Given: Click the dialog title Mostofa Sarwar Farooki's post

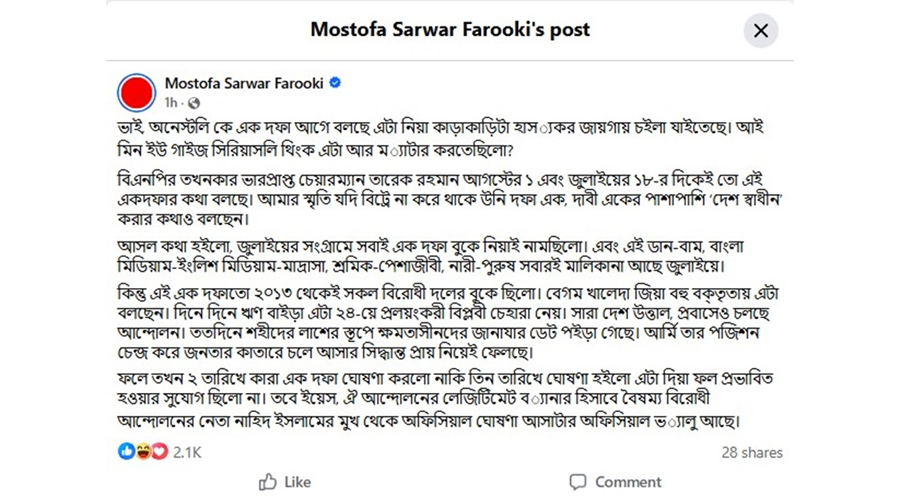Looking at the screenshot, I should 450,29.
